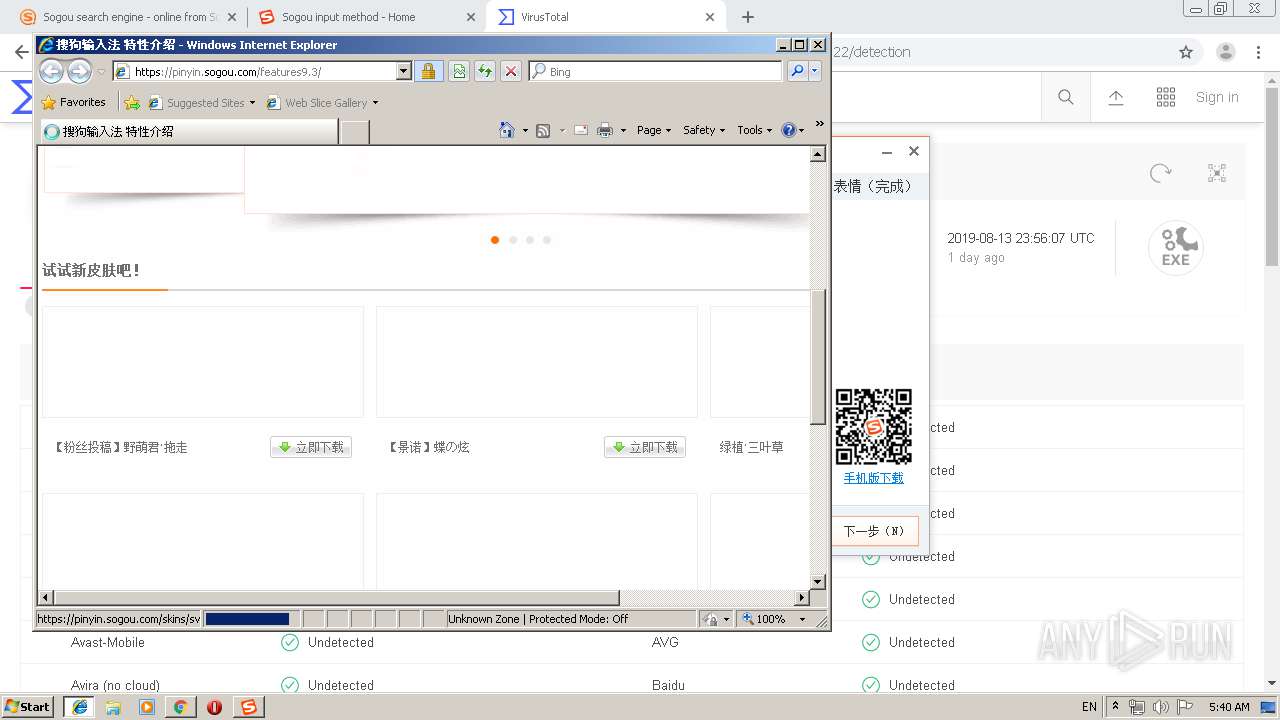1280x720 pixels.
Task: Click the security lock icon beside address bar
Action: (x=428, y=71)
